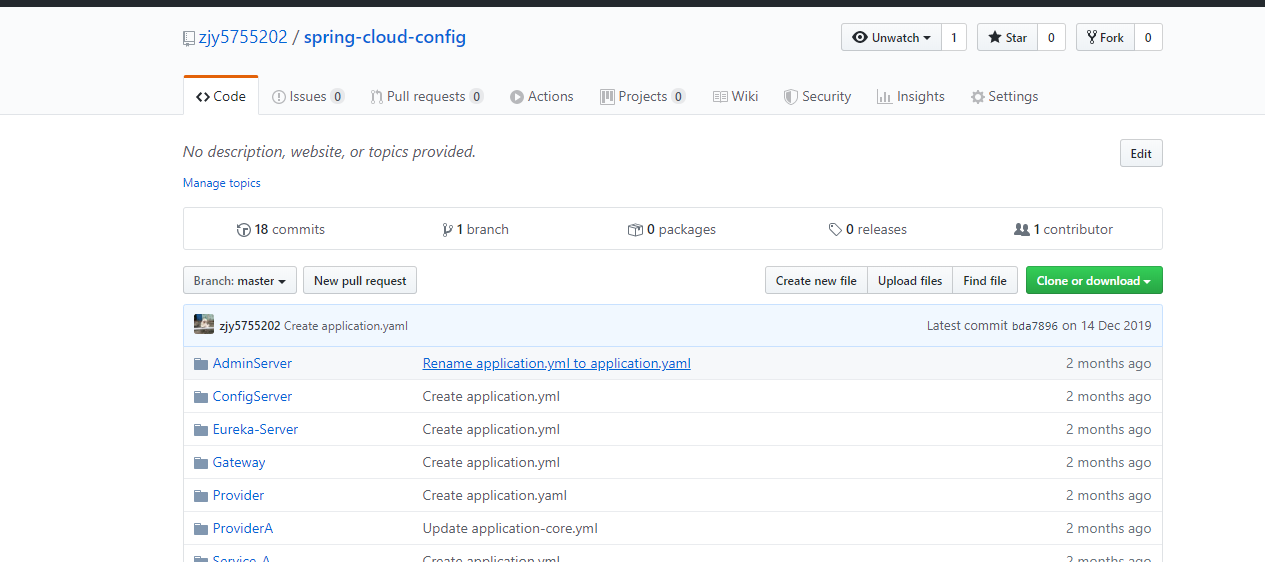Open the Rename application.yml to application.yaml commit
1265x562 pixels.
pyautogui.click(x=557, y=364)
